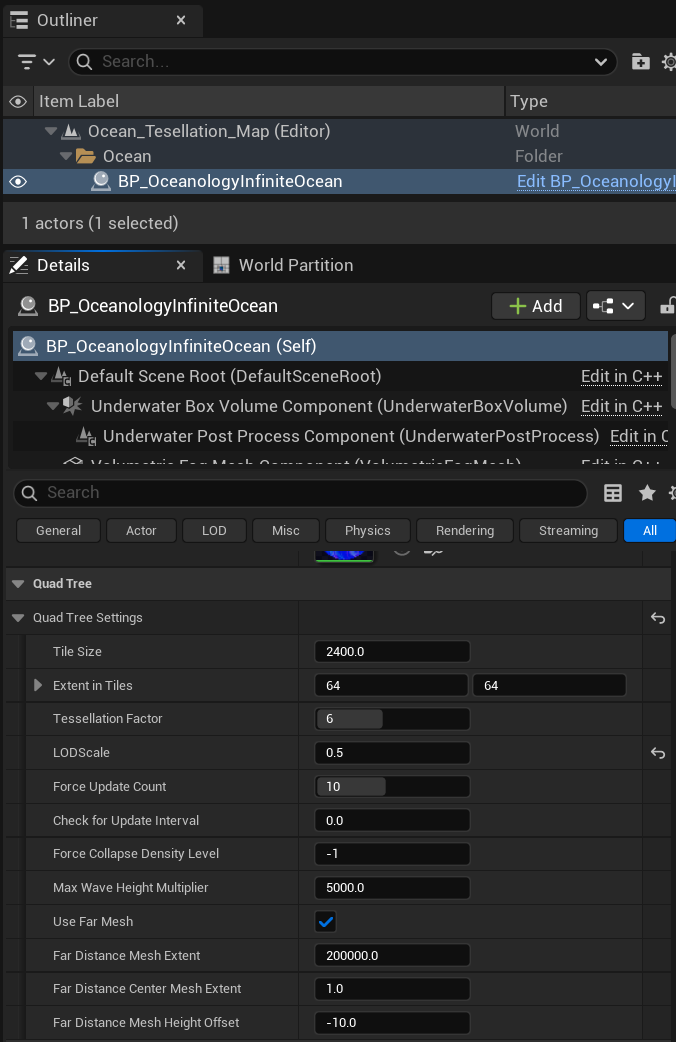Click inside the Outliner search field

coord(300,61)
